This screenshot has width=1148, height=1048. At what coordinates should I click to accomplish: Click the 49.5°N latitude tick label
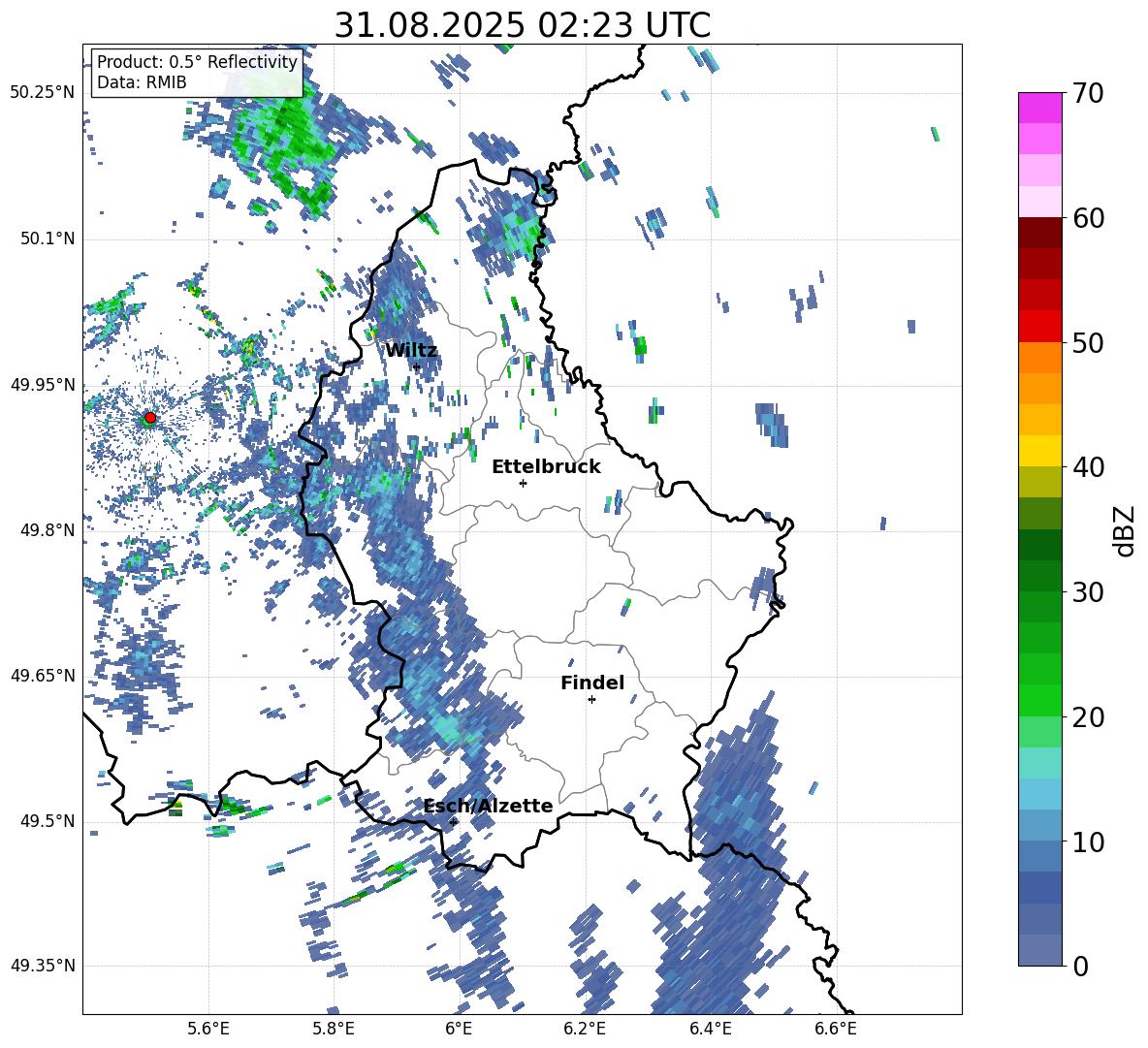pyautogui.click(x=47, y=822)
